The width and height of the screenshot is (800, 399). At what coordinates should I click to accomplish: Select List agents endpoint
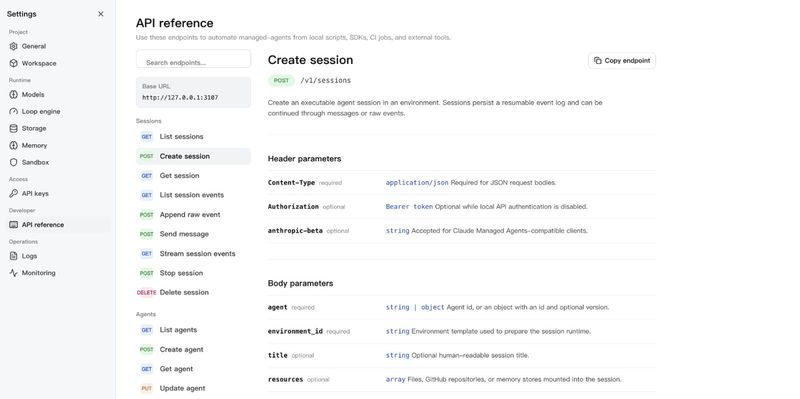pyautogui.click(x=193, y=330)
